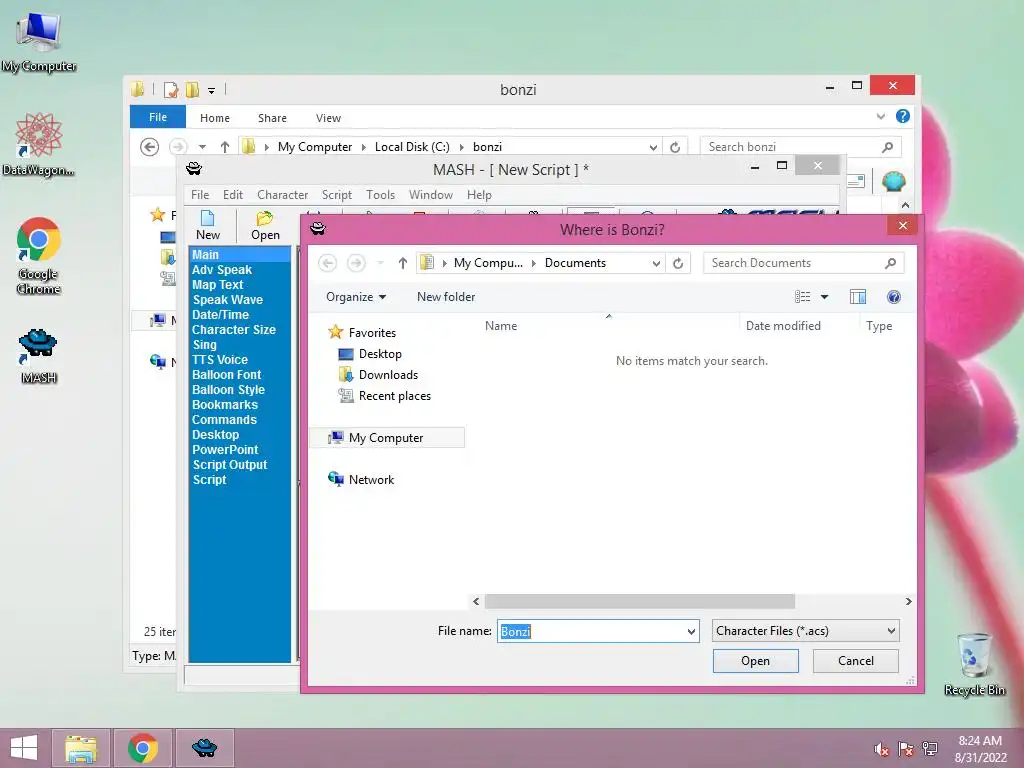Switch to the Explorer View tab

click(328, 118)
